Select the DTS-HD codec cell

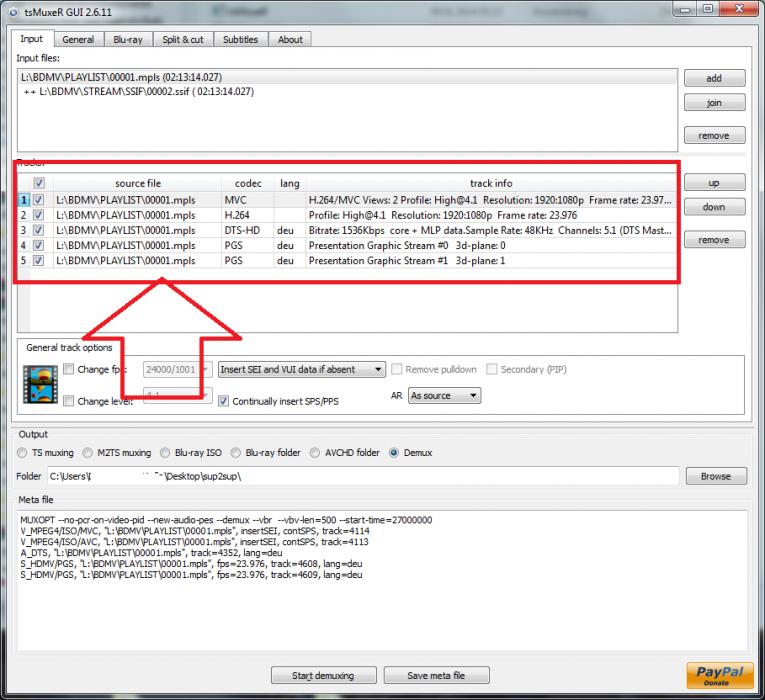pos(247,230)
